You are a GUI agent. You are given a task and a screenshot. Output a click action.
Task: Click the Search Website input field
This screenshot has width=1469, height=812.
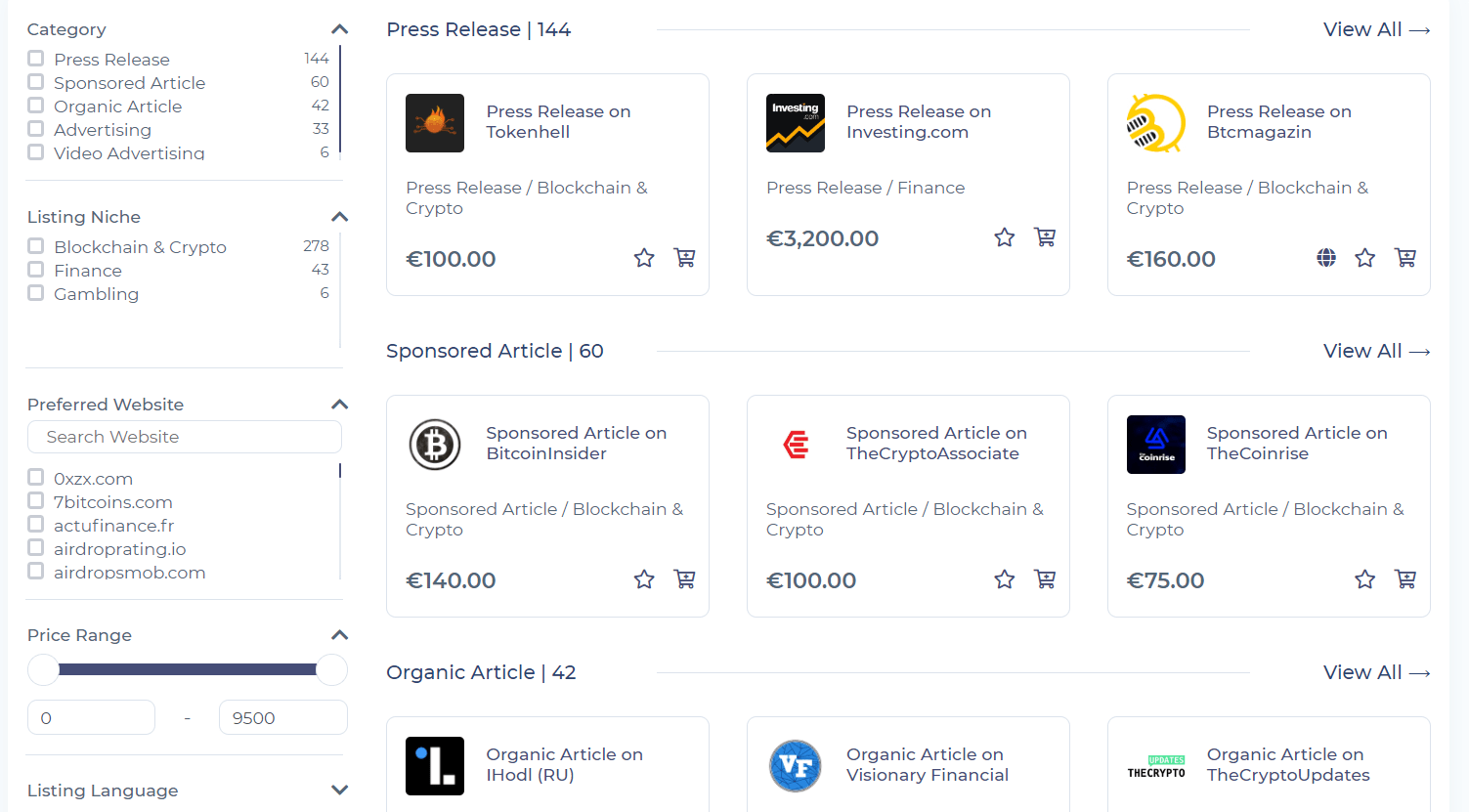point(185,437)
